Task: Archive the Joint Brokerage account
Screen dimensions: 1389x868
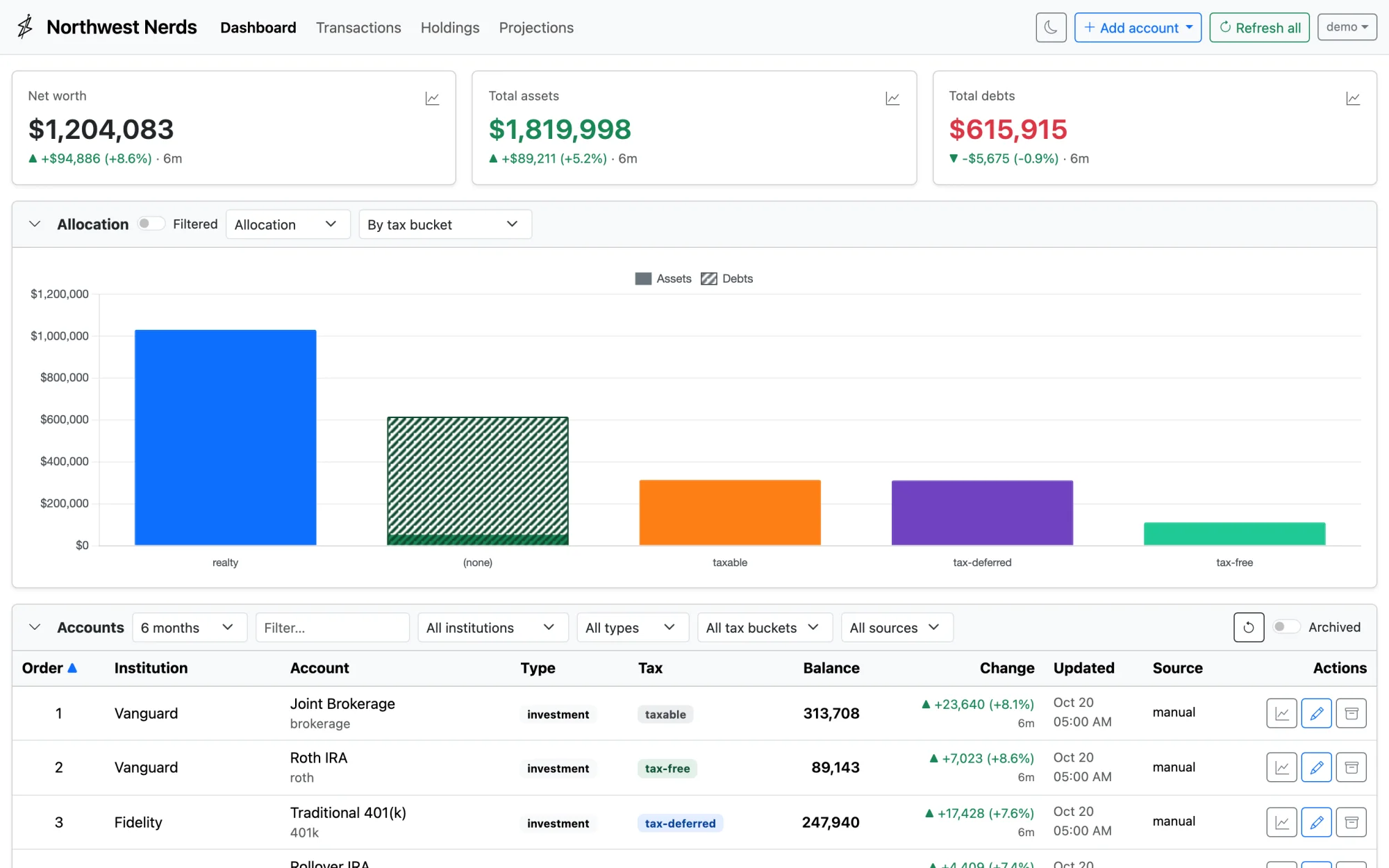Action: coord(1351,713)
